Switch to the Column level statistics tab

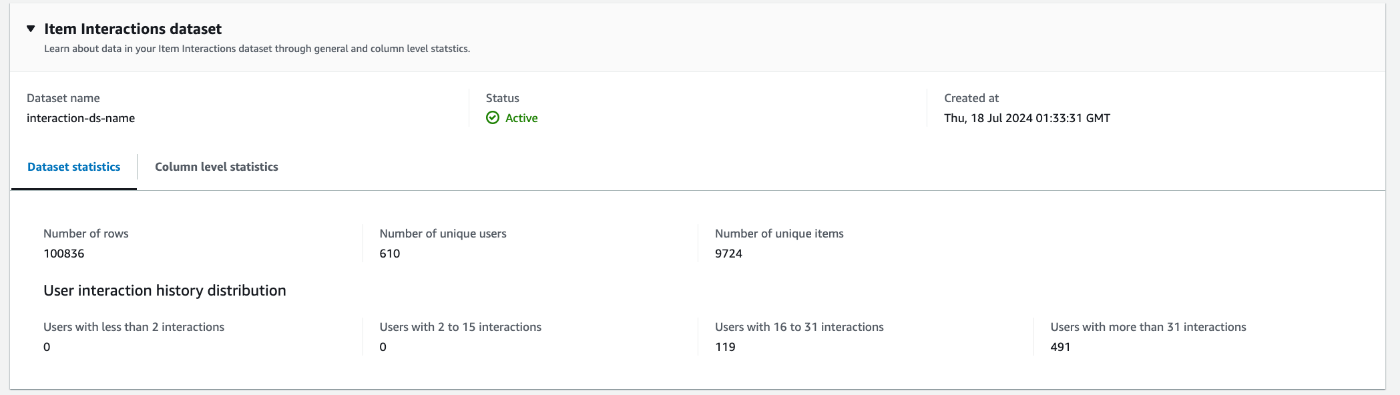216,167
